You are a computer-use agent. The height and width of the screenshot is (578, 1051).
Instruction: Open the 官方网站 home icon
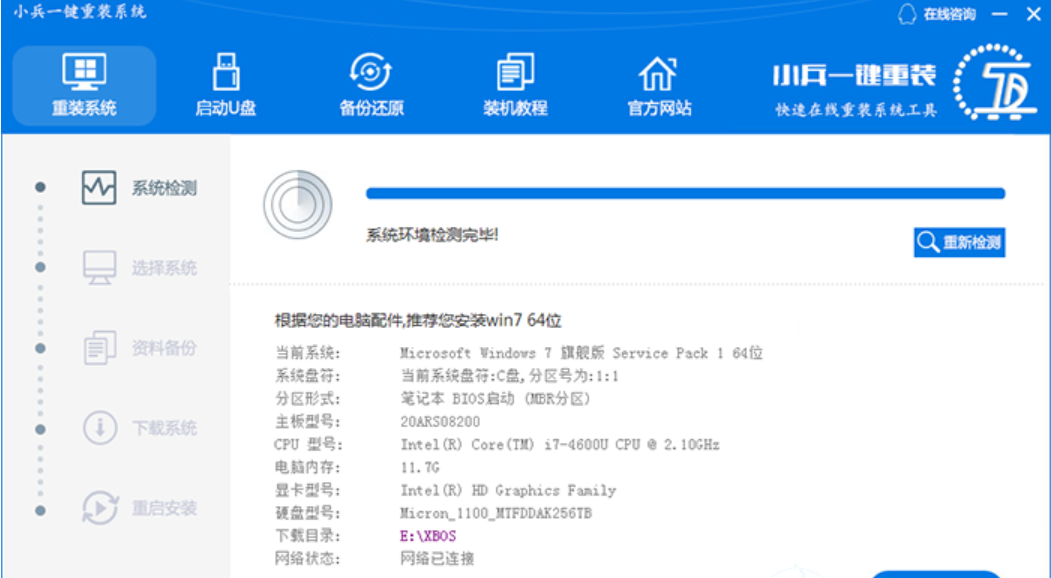point(658,73)
